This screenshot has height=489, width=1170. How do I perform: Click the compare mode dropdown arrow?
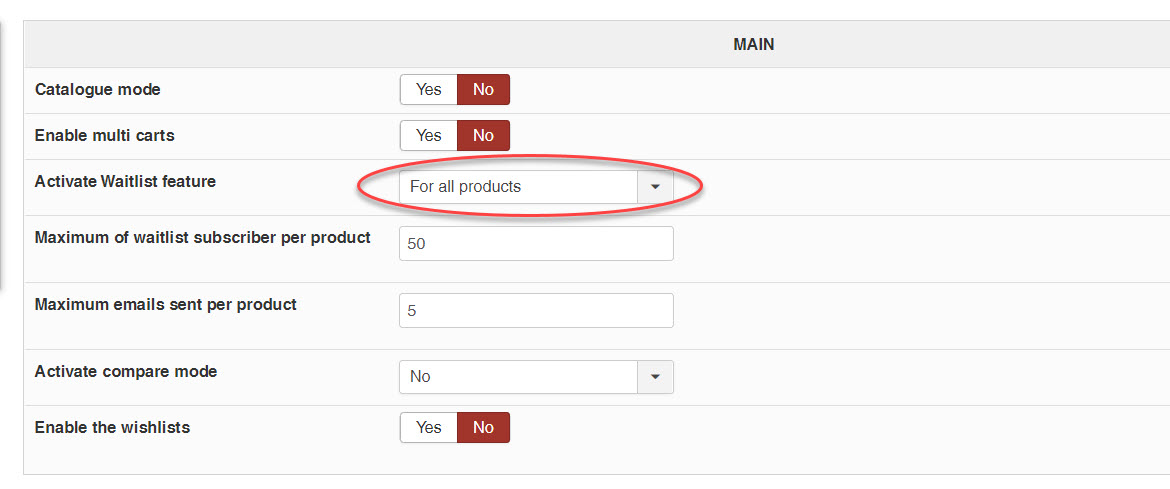point(655,377)
